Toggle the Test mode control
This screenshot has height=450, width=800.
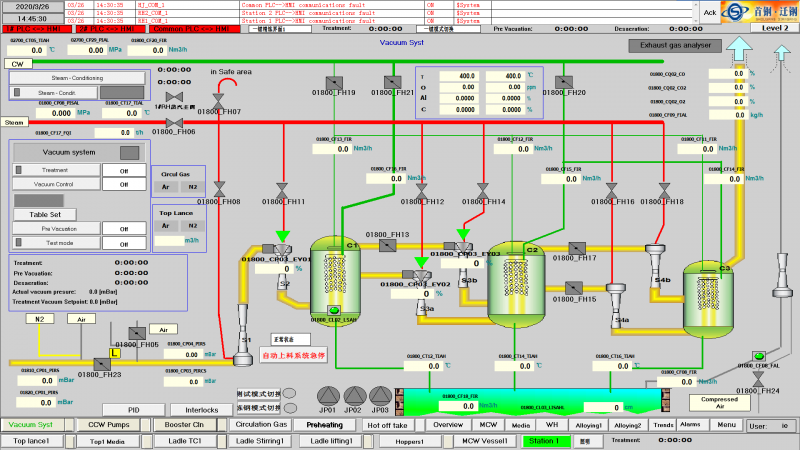(124, 243)
